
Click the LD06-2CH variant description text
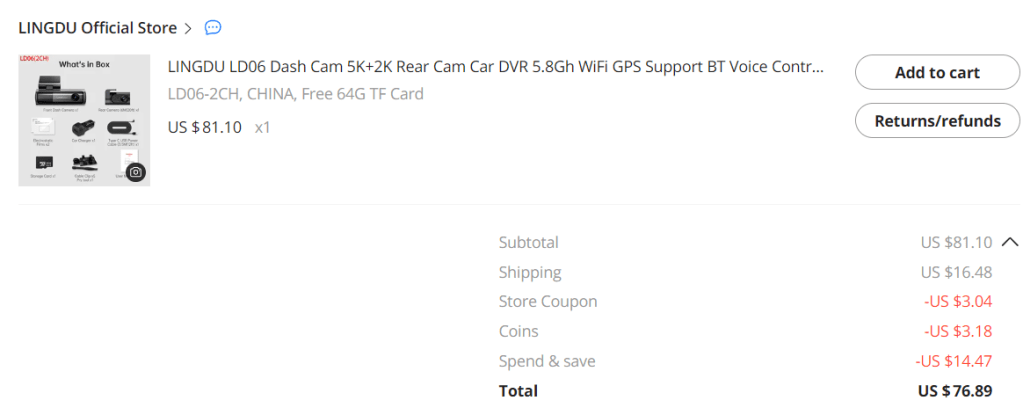[296, 94]
